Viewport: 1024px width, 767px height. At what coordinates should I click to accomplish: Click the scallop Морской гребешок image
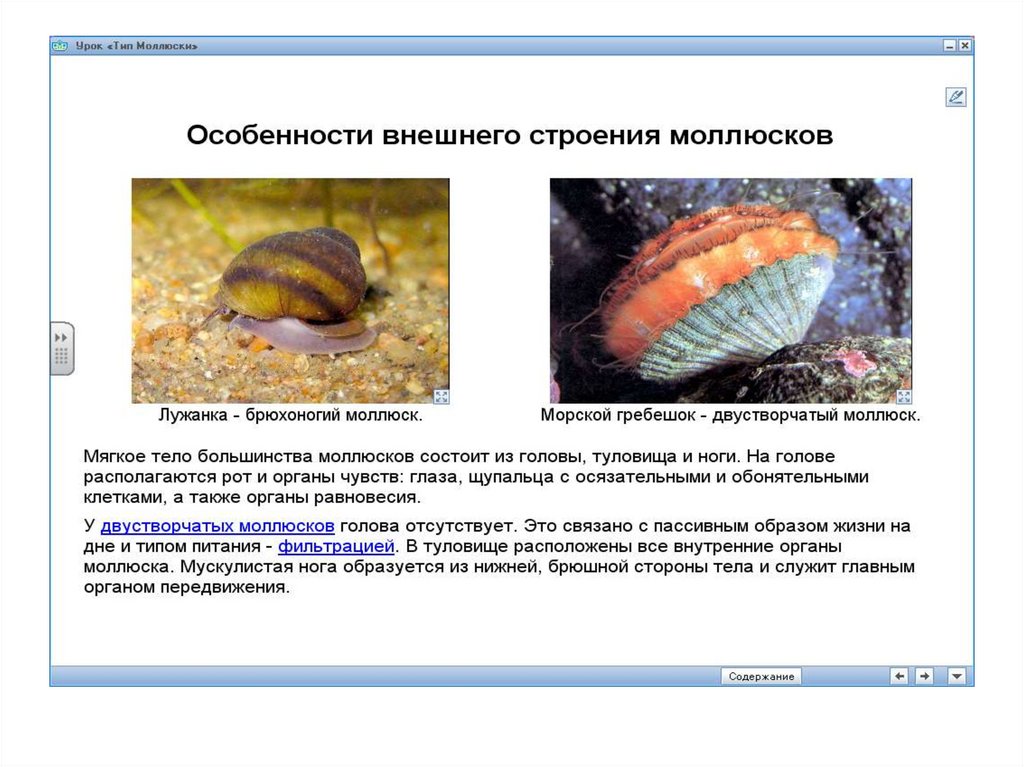(730, 290)
